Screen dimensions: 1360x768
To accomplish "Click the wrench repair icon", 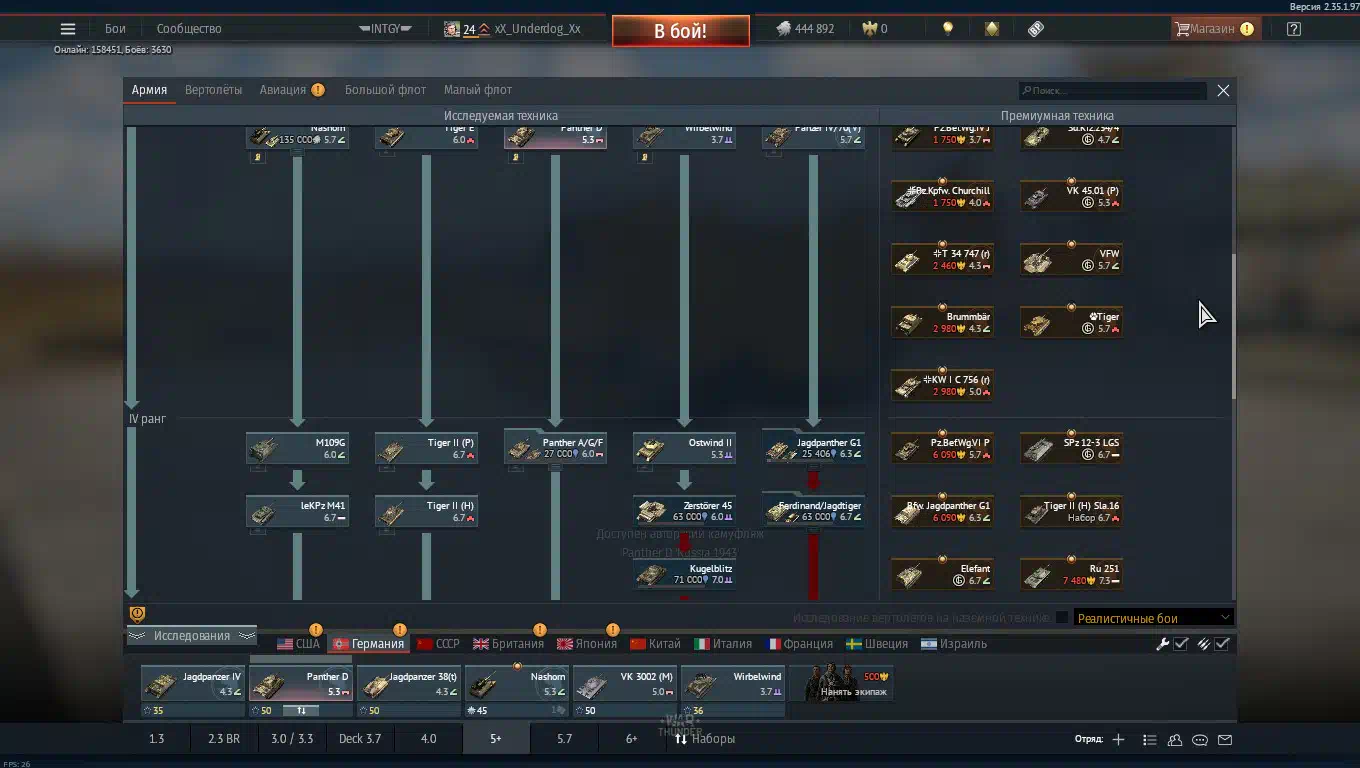I will 1162,644.
